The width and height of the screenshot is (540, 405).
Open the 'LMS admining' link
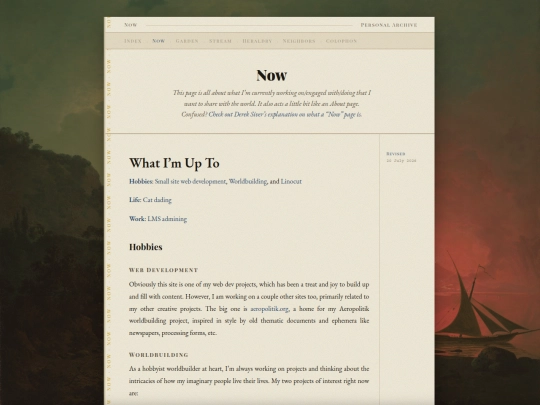point(167,219)
